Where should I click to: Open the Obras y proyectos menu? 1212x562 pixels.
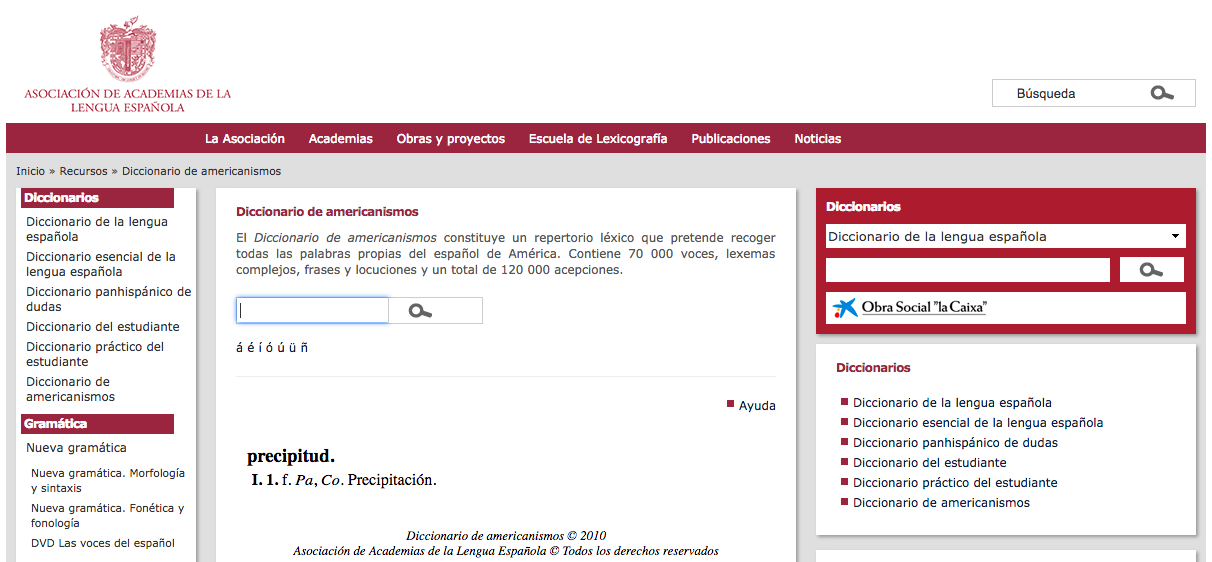pos(450,139)
